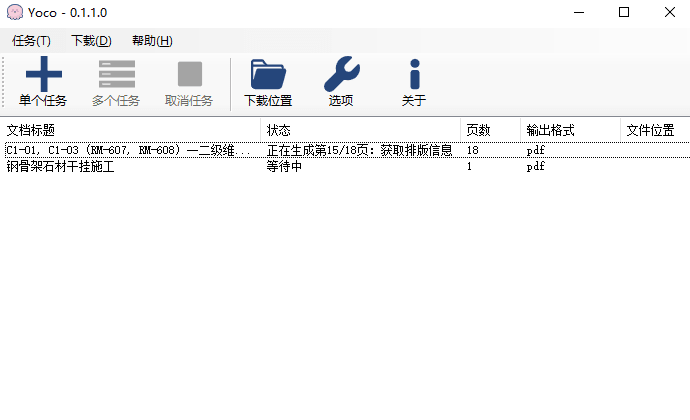The width and height of the screenshot is (690, 420).
Task: Click the 等待中 status cell
Action: coord(284,167)
